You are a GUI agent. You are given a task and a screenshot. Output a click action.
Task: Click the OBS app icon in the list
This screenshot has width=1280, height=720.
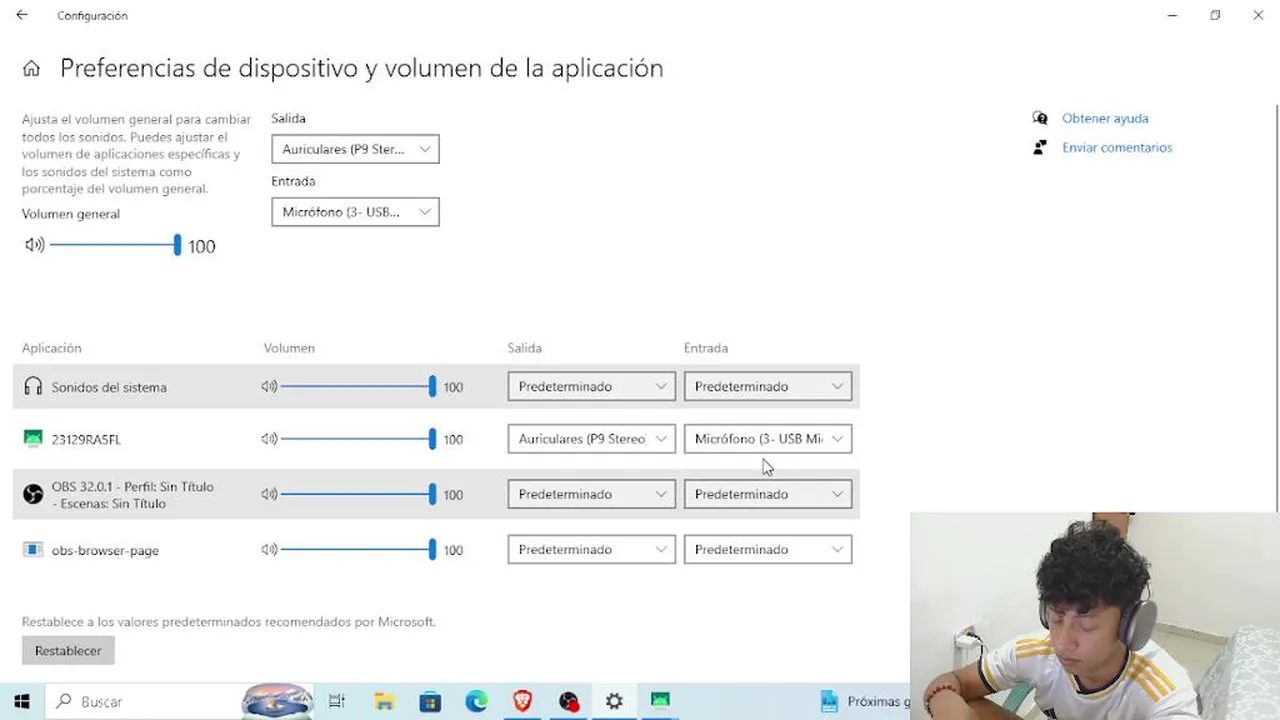tap(33, 494)
